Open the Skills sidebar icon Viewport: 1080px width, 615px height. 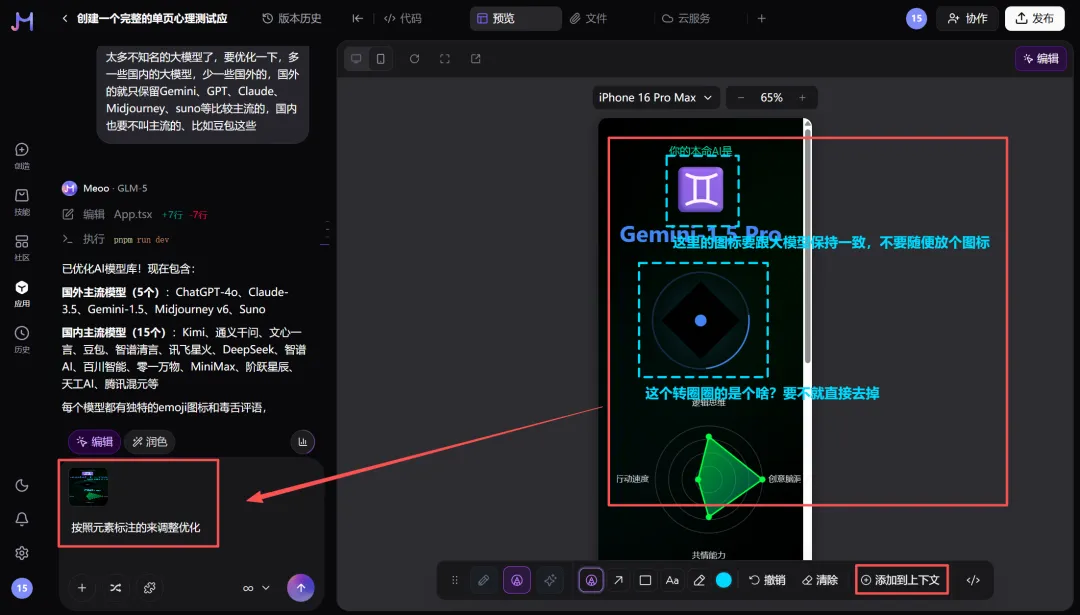coord(22,202)
